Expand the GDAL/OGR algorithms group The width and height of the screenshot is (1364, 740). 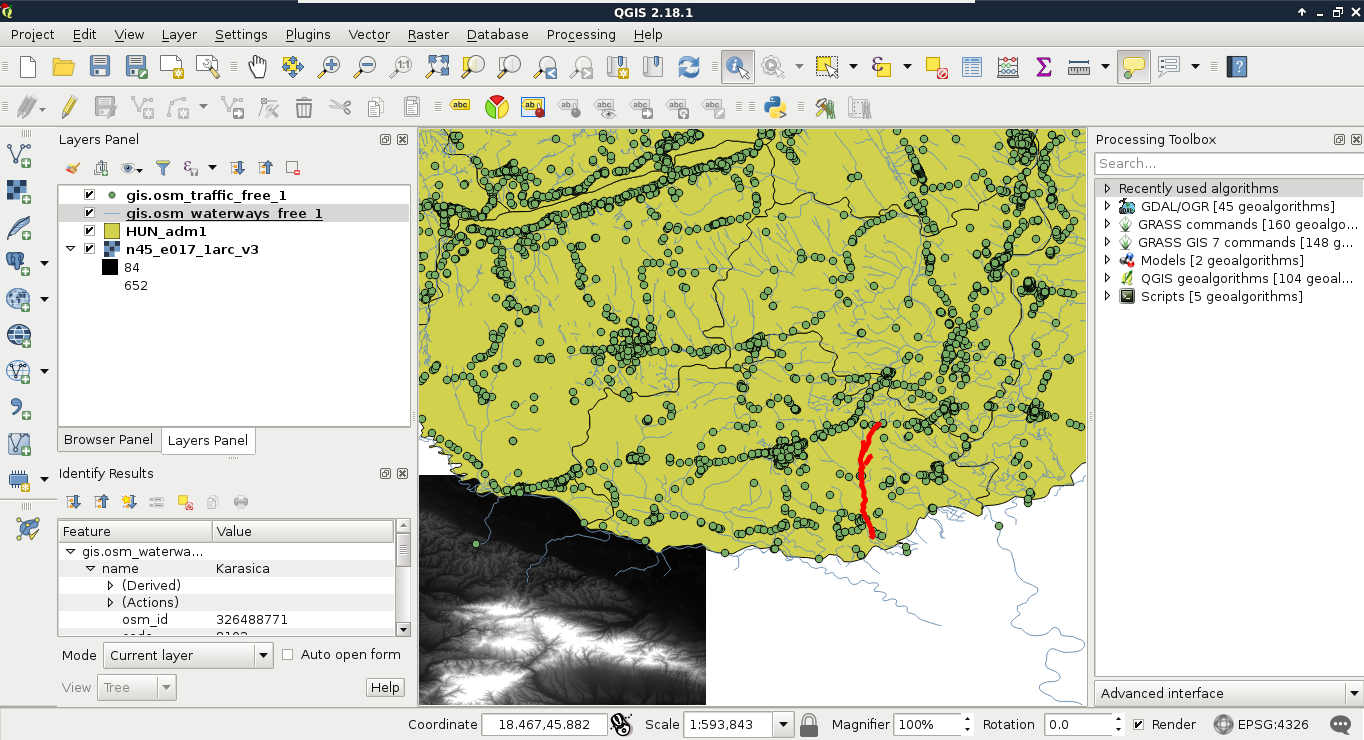click(x=1107, y=206)
